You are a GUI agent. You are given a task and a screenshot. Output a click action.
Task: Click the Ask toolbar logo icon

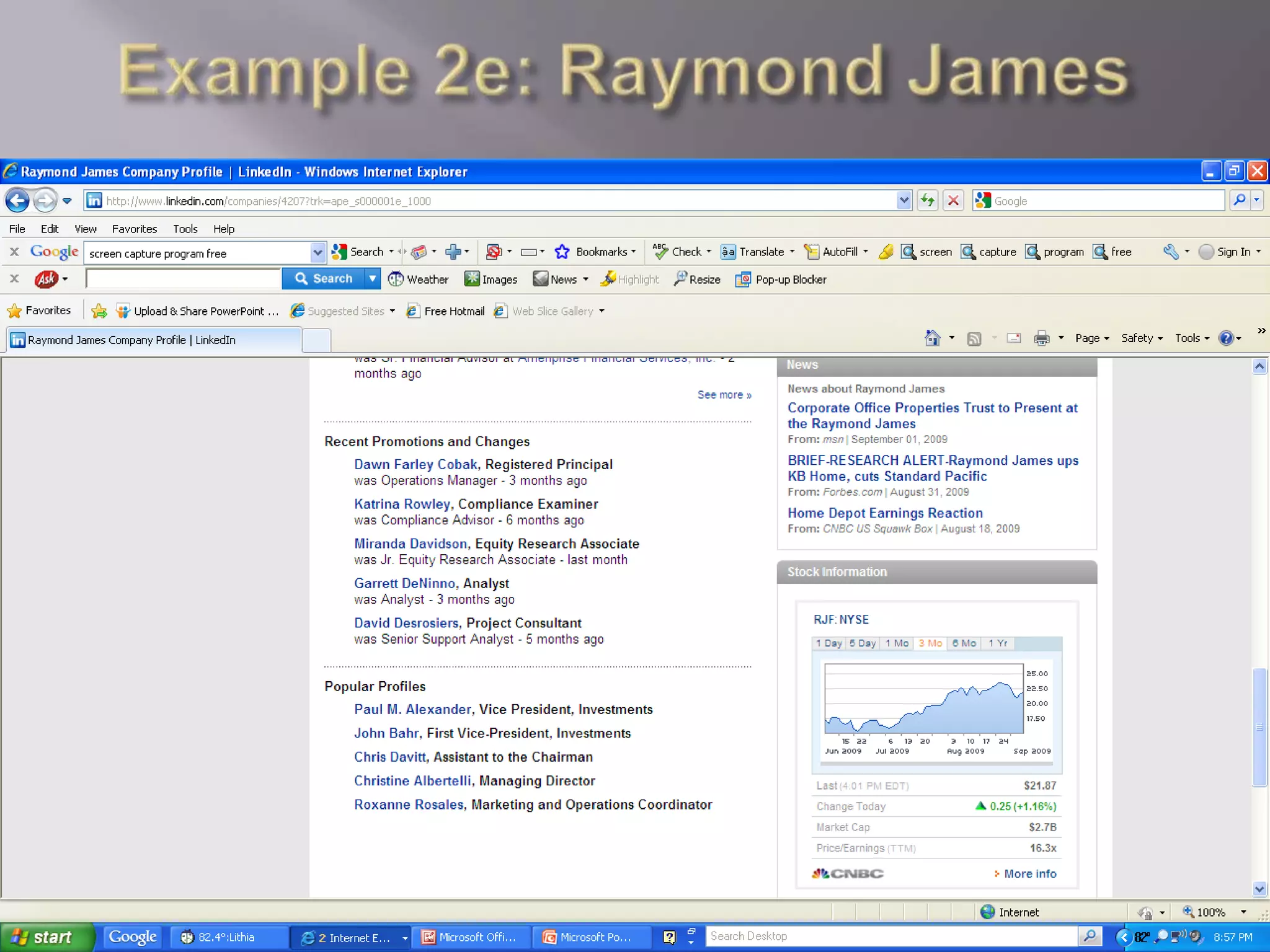pos(47,279)
